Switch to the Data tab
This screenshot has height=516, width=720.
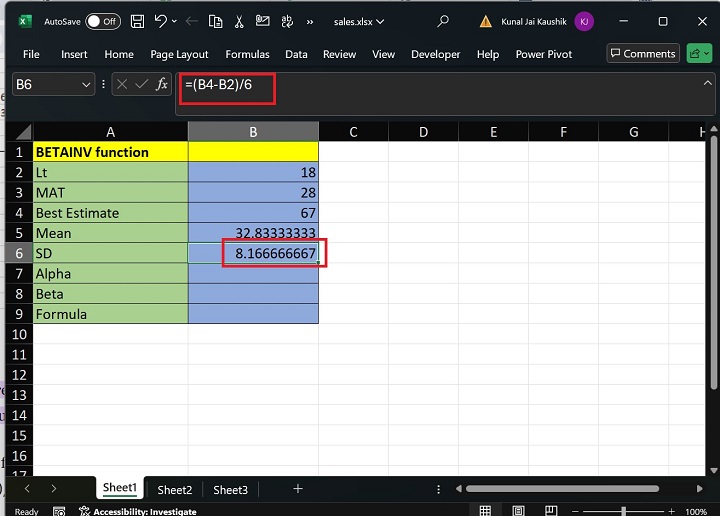pos(296,54)
